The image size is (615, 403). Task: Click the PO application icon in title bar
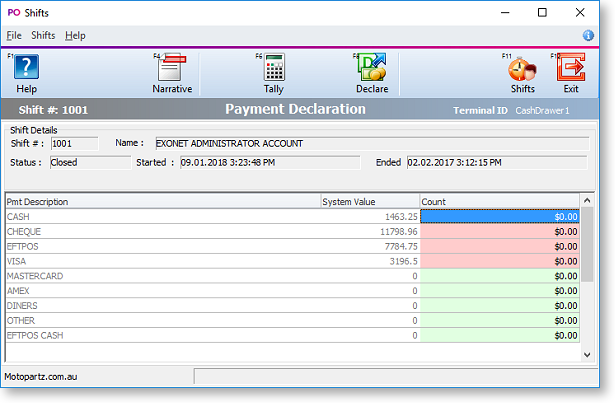pyautogui.click(x=13, y=13)
